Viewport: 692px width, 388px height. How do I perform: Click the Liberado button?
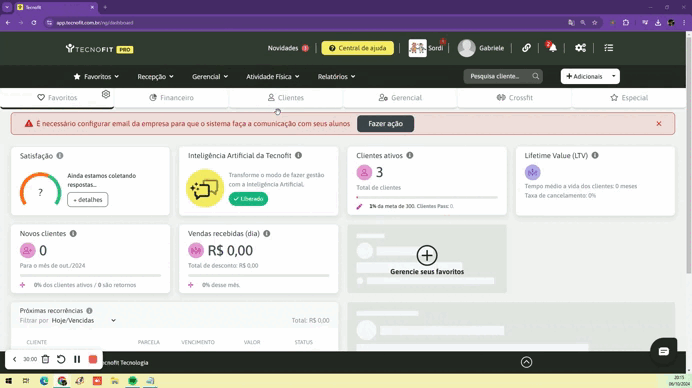click(248, 199)
